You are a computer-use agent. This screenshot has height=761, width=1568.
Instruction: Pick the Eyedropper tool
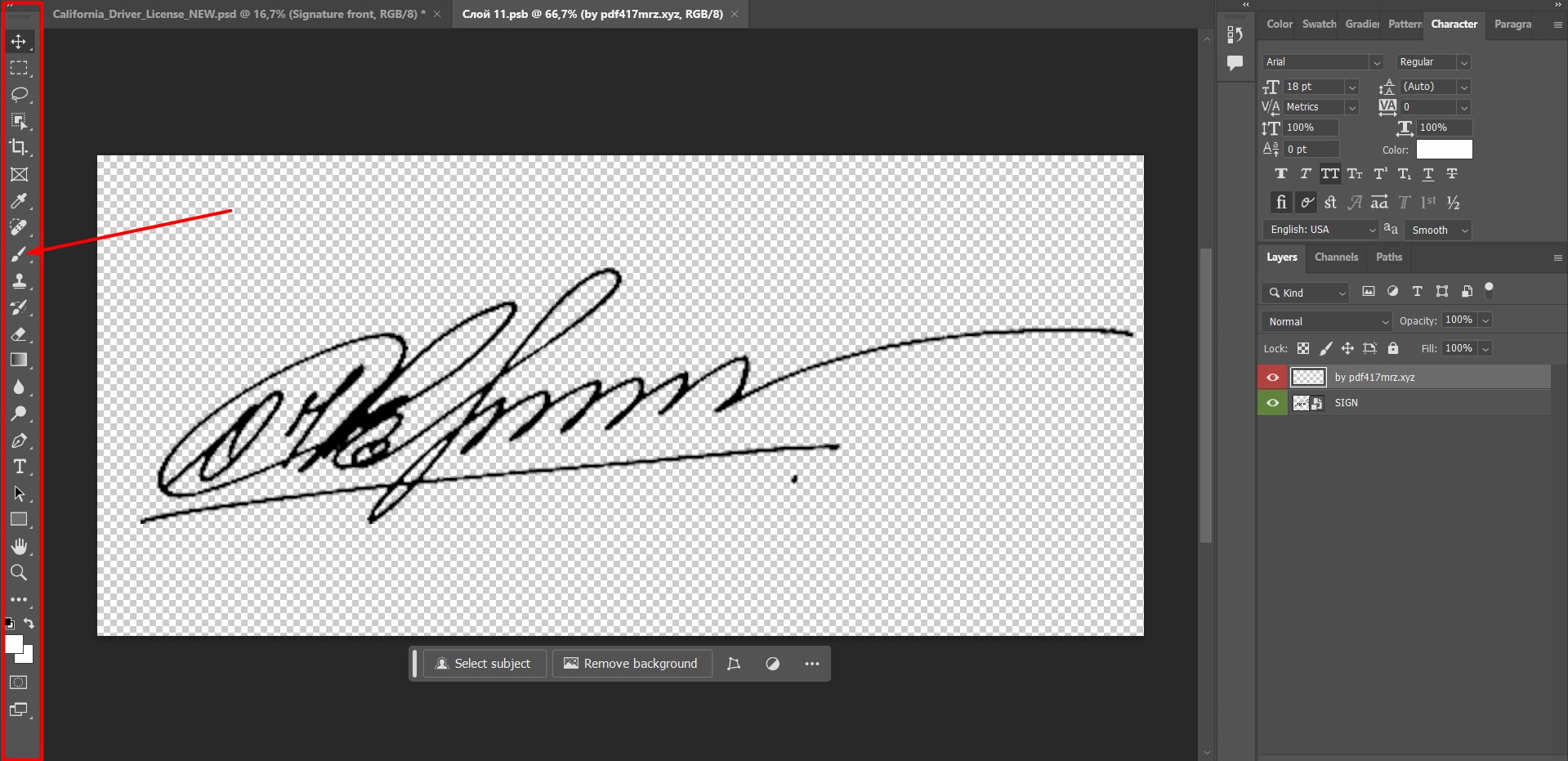tap(20, 201)
